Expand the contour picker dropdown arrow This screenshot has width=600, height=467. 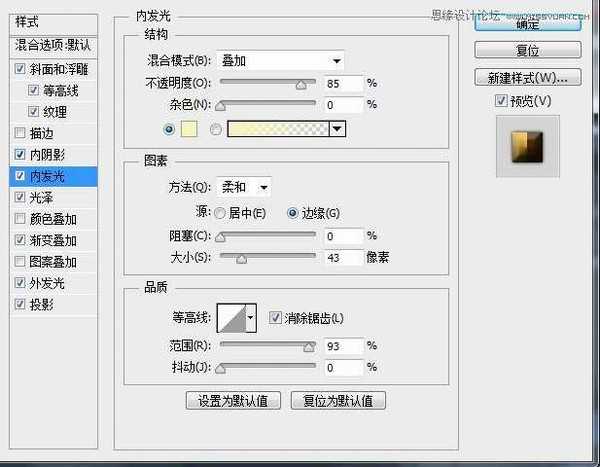tap(250, 319)
